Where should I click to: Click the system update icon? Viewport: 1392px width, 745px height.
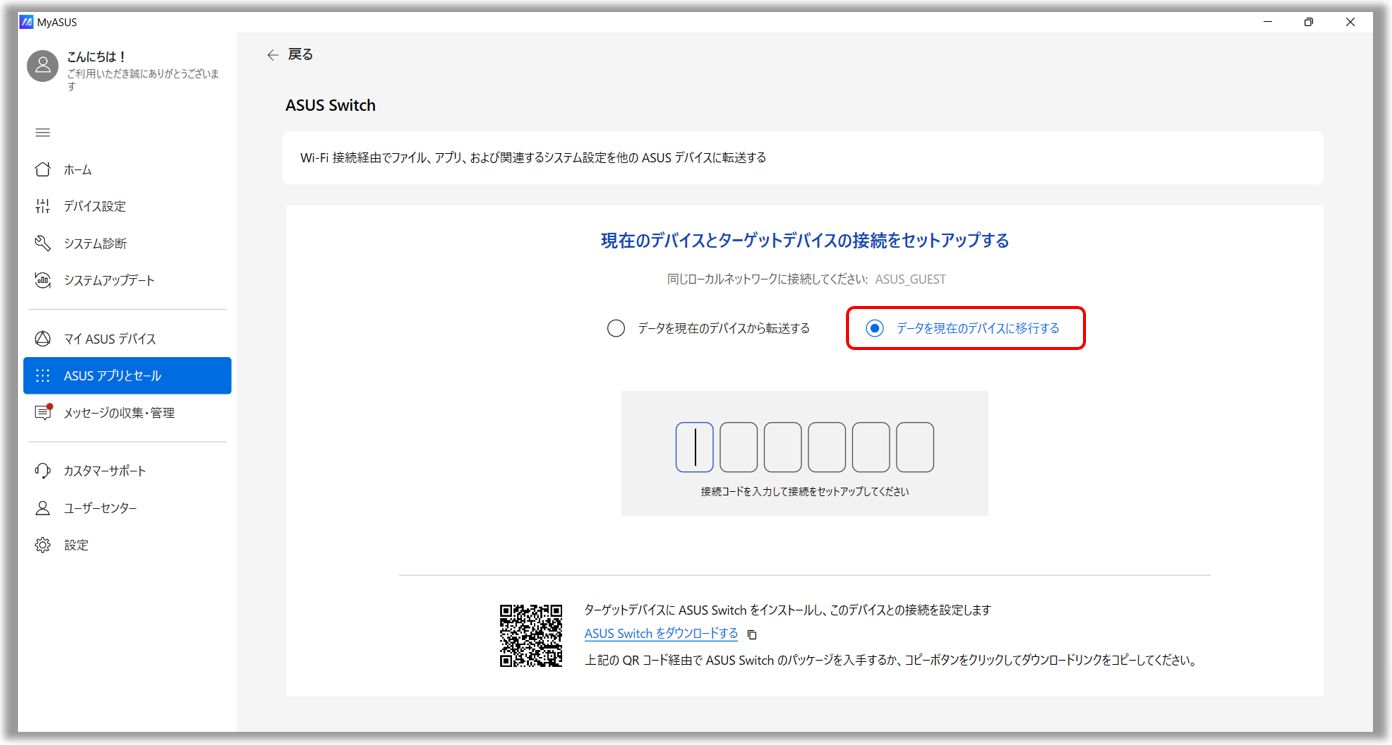[42, 280]
